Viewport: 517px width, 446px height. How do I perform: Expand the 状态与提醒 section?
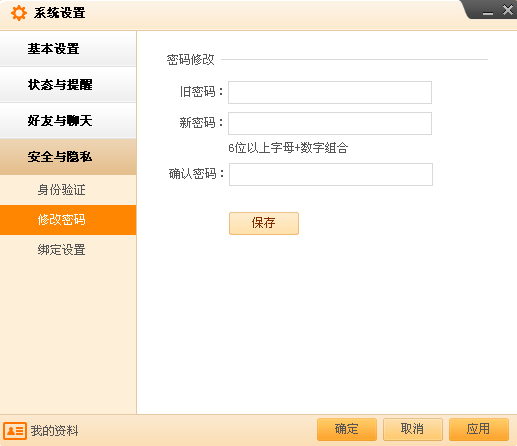(68, 85)
